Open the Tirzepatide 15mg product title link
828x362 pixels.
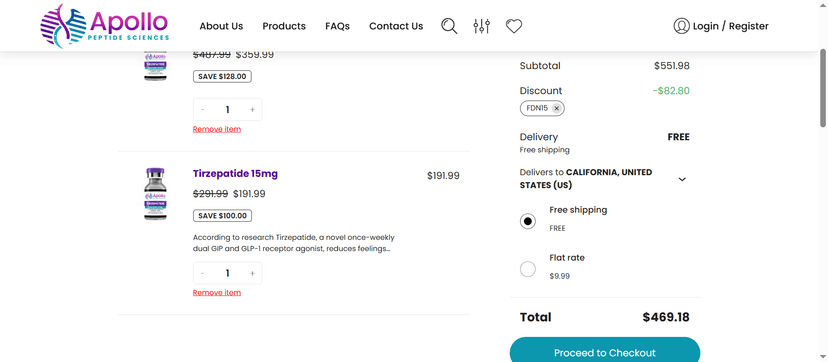236,174
